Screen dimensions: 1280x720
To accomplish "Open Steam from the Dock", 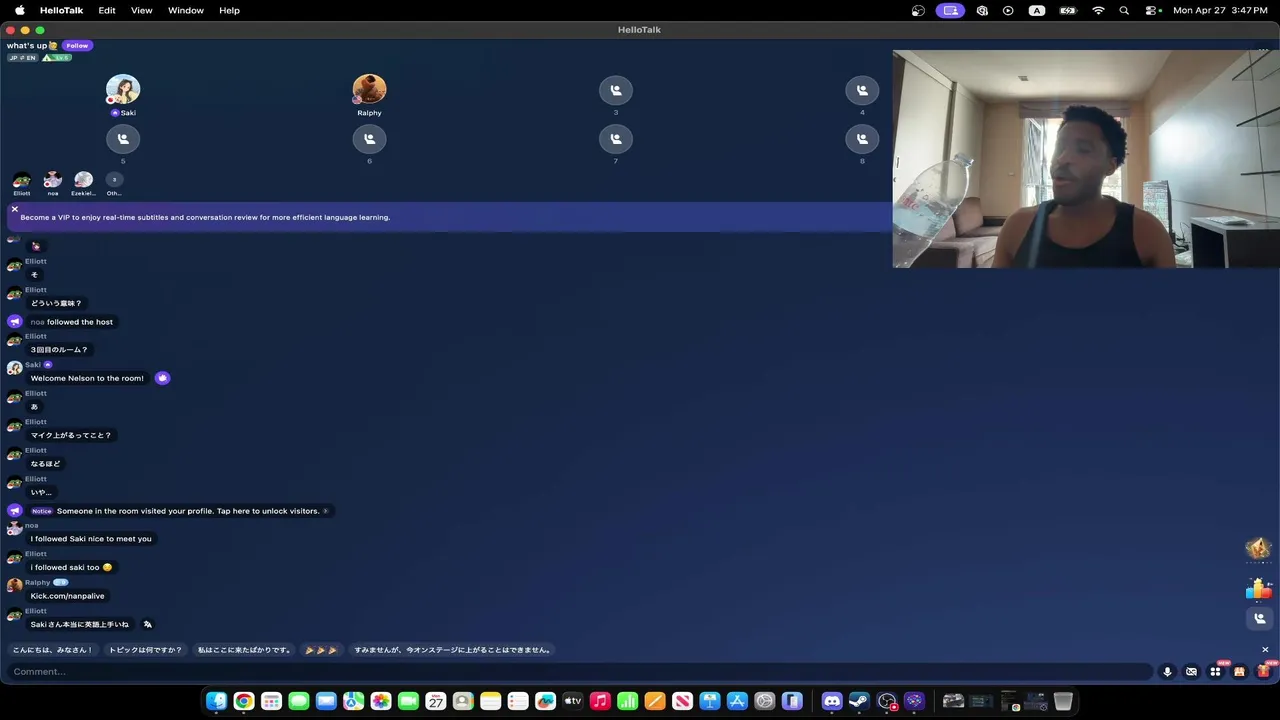I will pyautogui.click(x=859, y=701).
